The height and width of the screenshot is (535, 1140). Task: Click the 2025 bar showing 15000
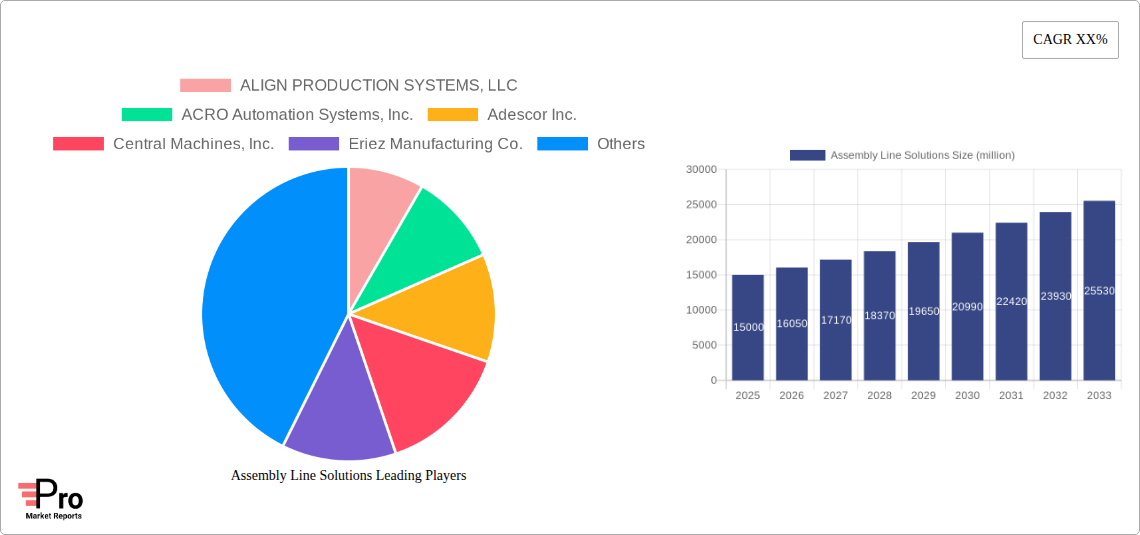(x=748, y=327)
